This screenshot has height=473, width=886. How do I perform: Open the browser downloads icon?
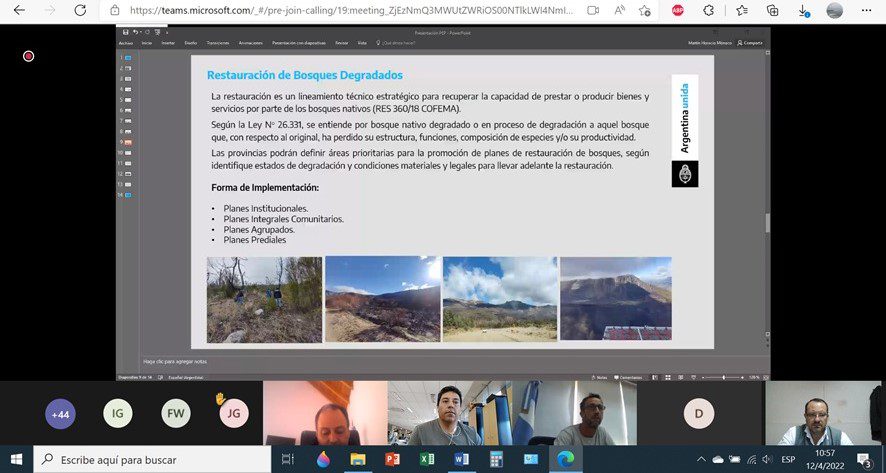(x=804, y=10)
